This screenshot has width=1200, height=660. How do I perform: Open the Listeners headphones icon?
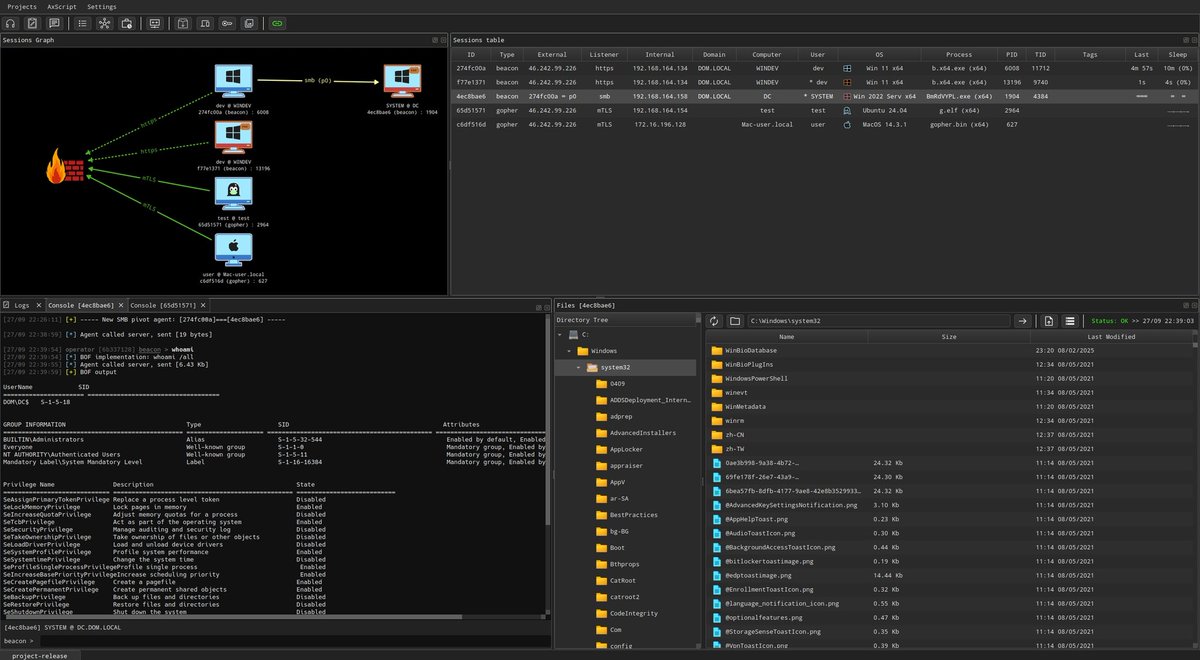click(10, 23)
